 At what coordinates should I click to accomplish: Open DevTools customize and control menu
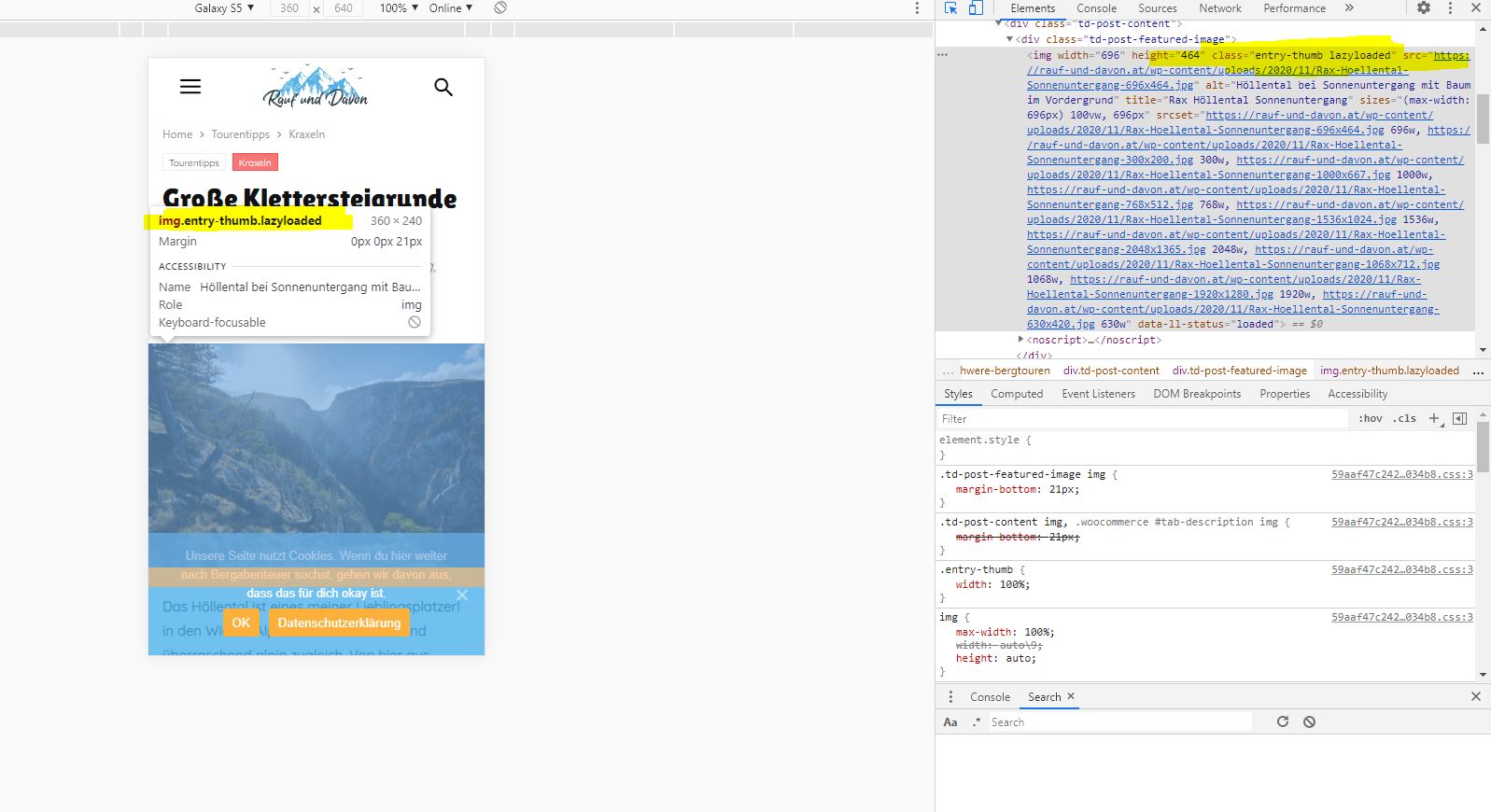pyautogui.click(x=1450, y=7)
